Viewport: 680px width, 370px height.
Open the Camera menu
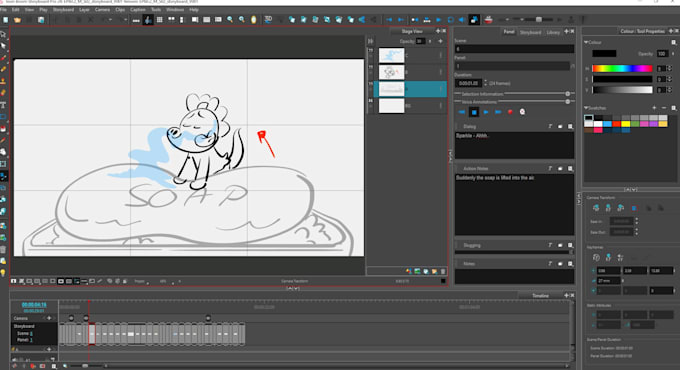tap(102, 10)
